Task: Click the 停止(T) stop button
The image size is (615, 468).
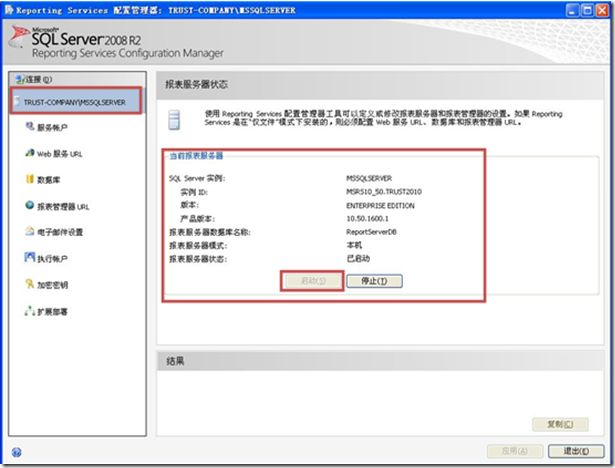Action: coord(375,281)
